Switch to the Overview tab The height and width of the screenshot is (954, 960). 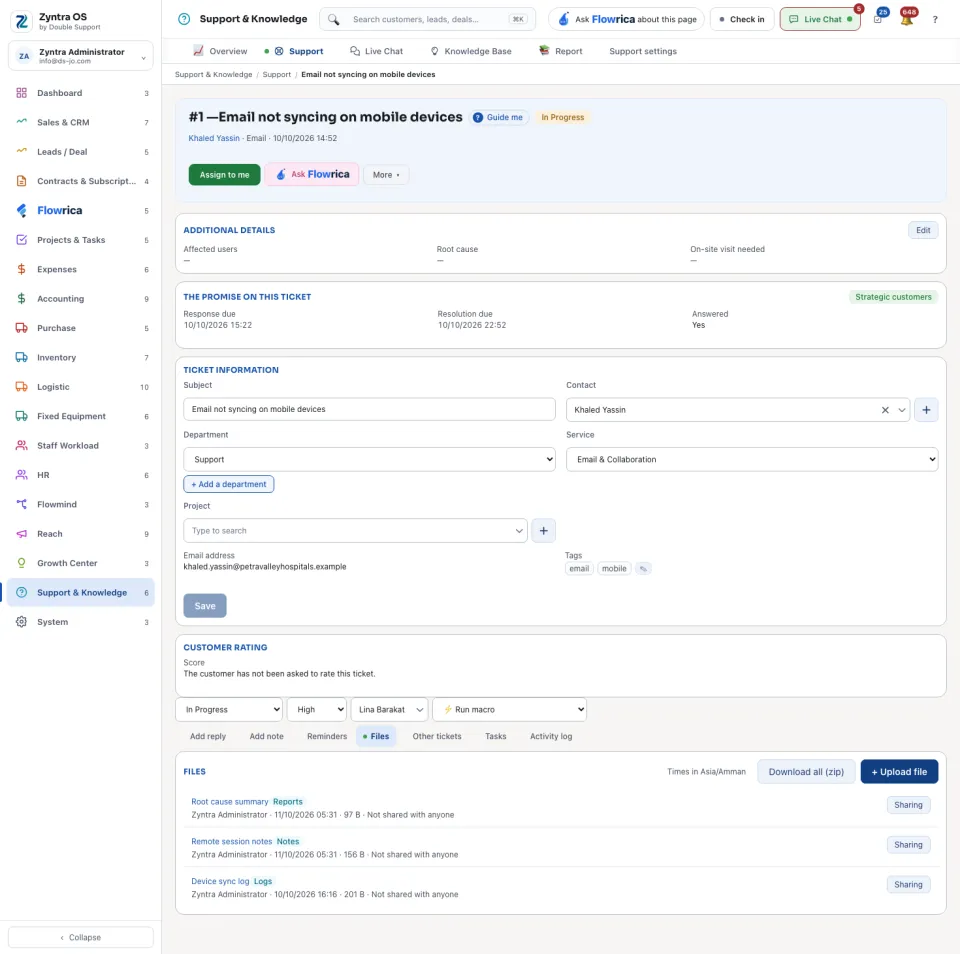[x=220, y=51]
